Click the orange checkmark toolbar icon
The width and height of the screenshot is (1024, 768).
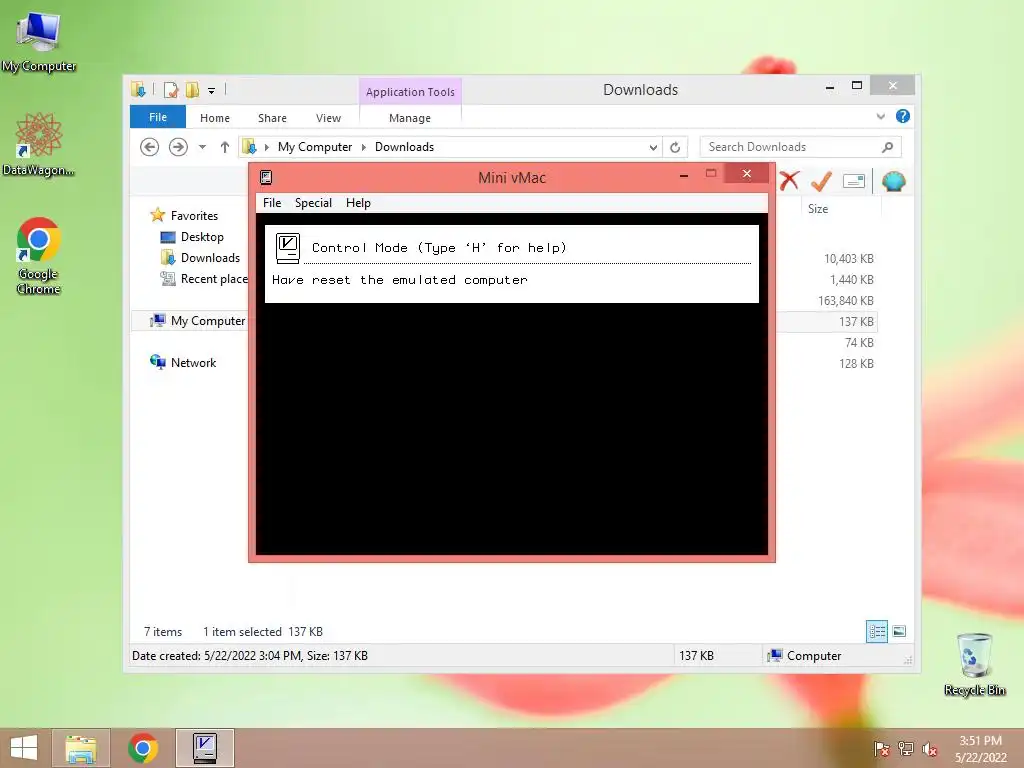822,181
